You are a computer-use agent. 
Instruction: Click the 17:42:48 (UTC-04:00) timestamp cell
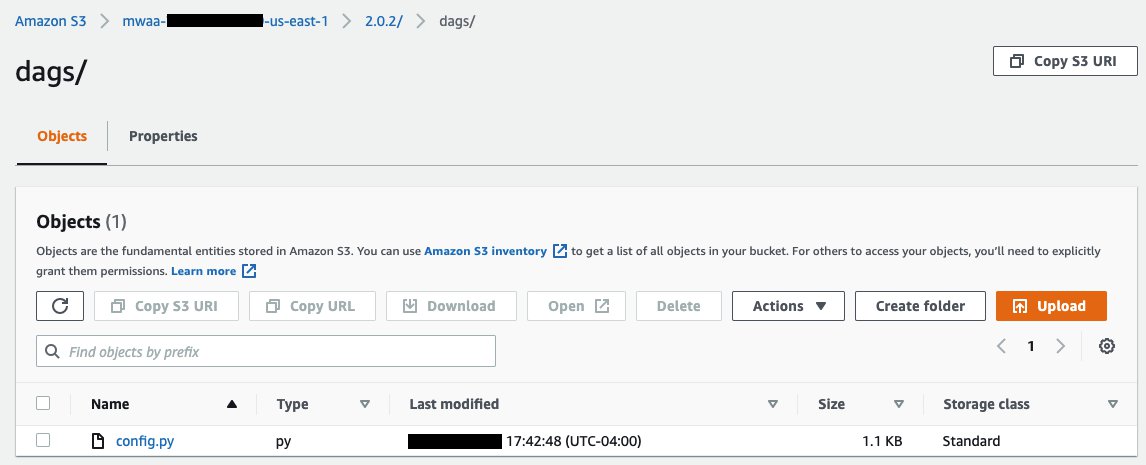click(574, 441)
